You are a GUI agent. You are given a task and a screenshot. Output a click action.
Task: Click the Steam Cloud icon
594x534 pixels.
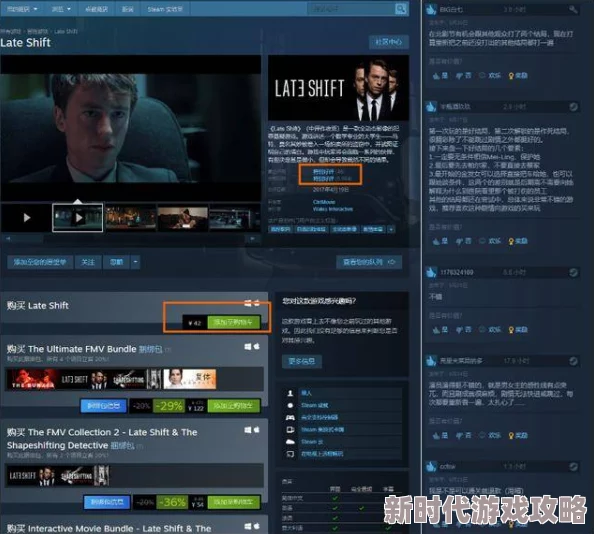click(x=290, y=442)
